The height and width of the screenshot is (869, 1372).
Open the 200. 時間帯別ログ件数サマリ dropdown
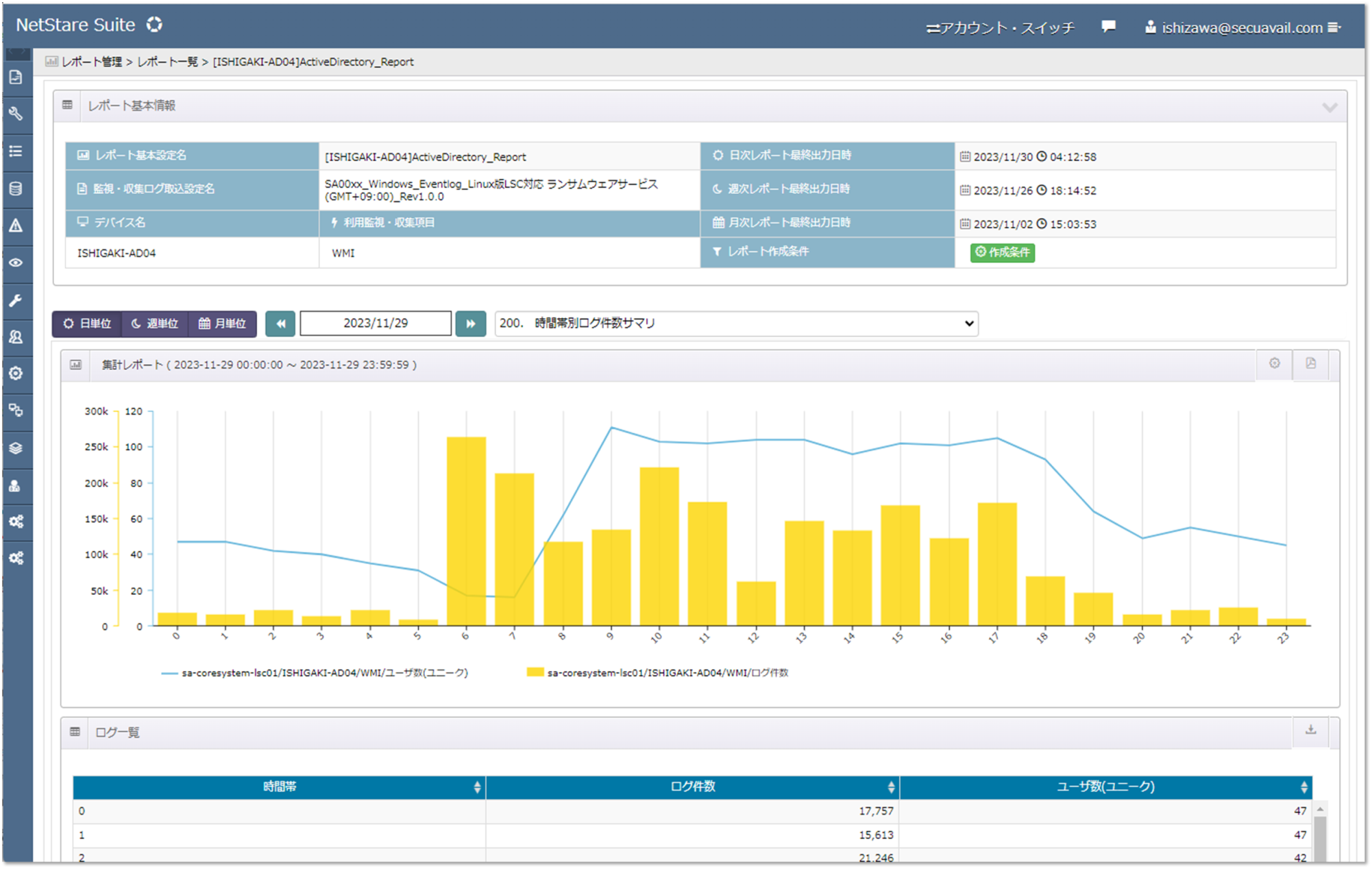736,323
